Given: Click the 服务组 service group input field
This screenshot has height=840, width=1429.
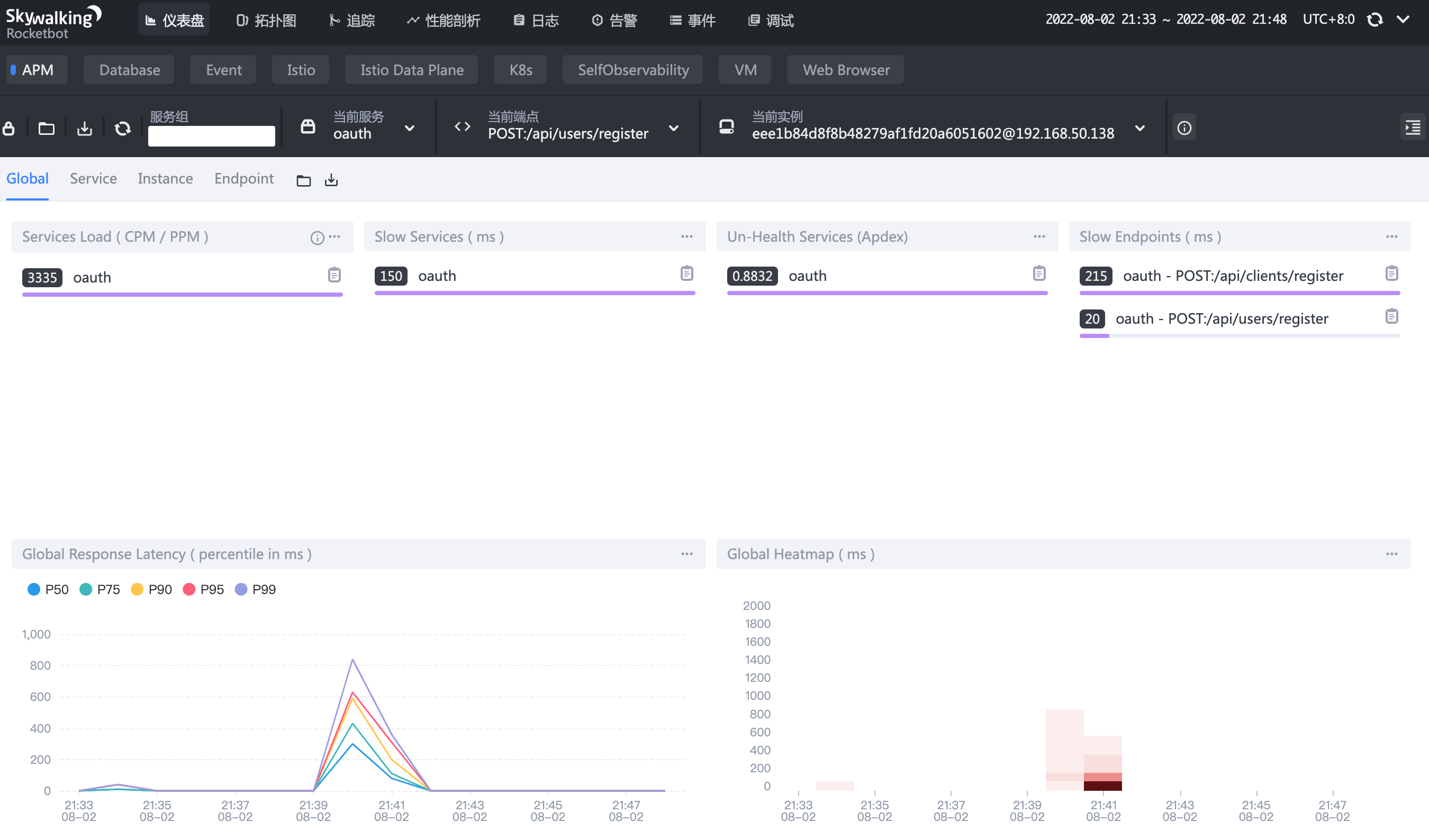Looking at the screenshot, I should [x=212, y=136].
